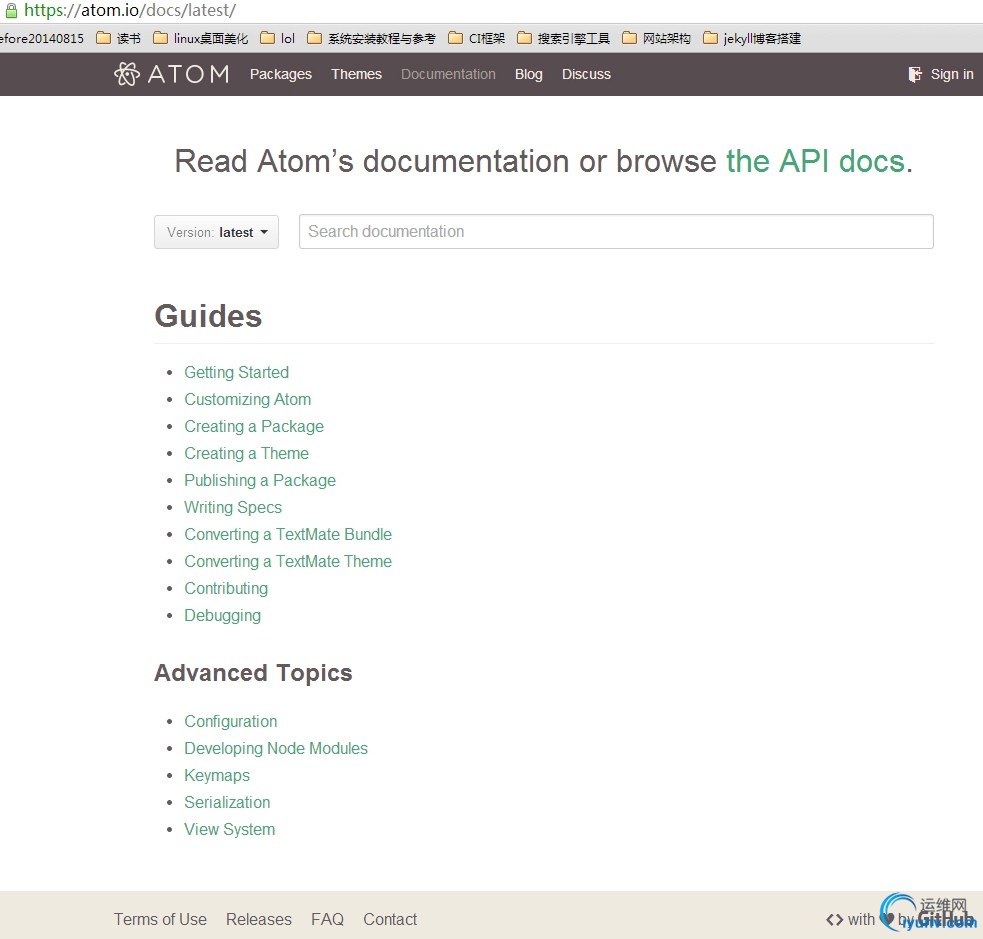Click the code brackets icon in the footer
The height and width of the screenshot is (939, 983).
point(834,920)
